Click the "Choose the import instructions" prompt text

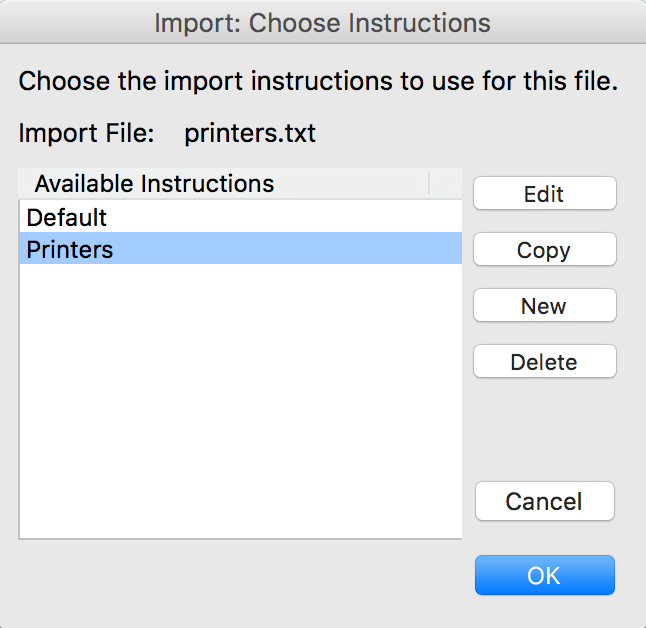click(x=318, y=81)
